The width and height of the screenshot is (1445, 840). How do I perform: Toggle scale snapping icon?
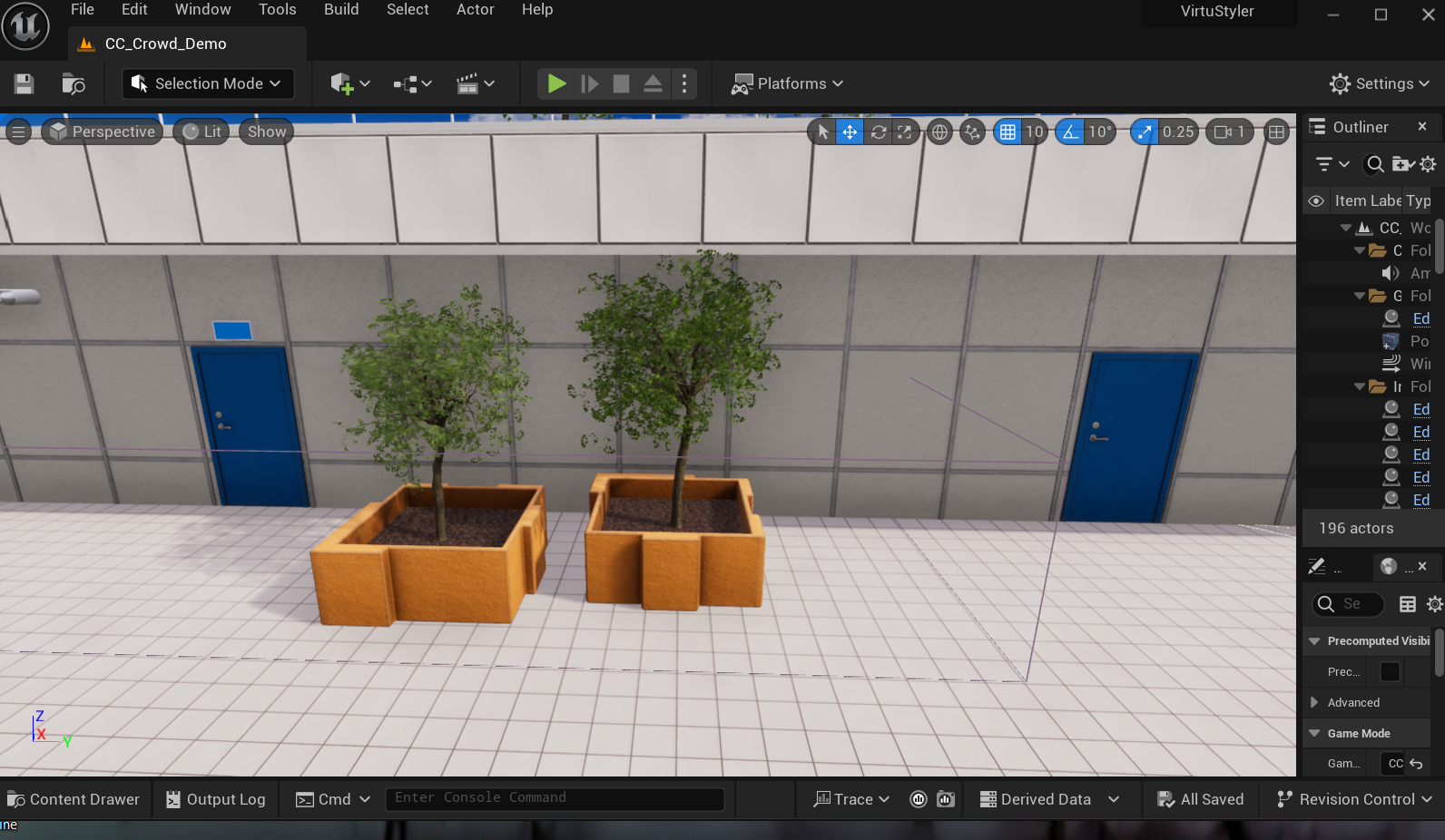(1145, 132)
